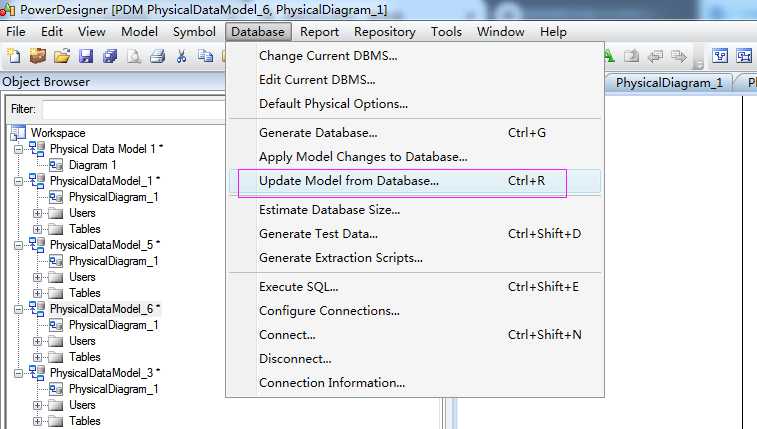Viewport: 757px width, 429px height.
Task: Expand Users under PhysicalDataModel_3
Action: [38, 405]
